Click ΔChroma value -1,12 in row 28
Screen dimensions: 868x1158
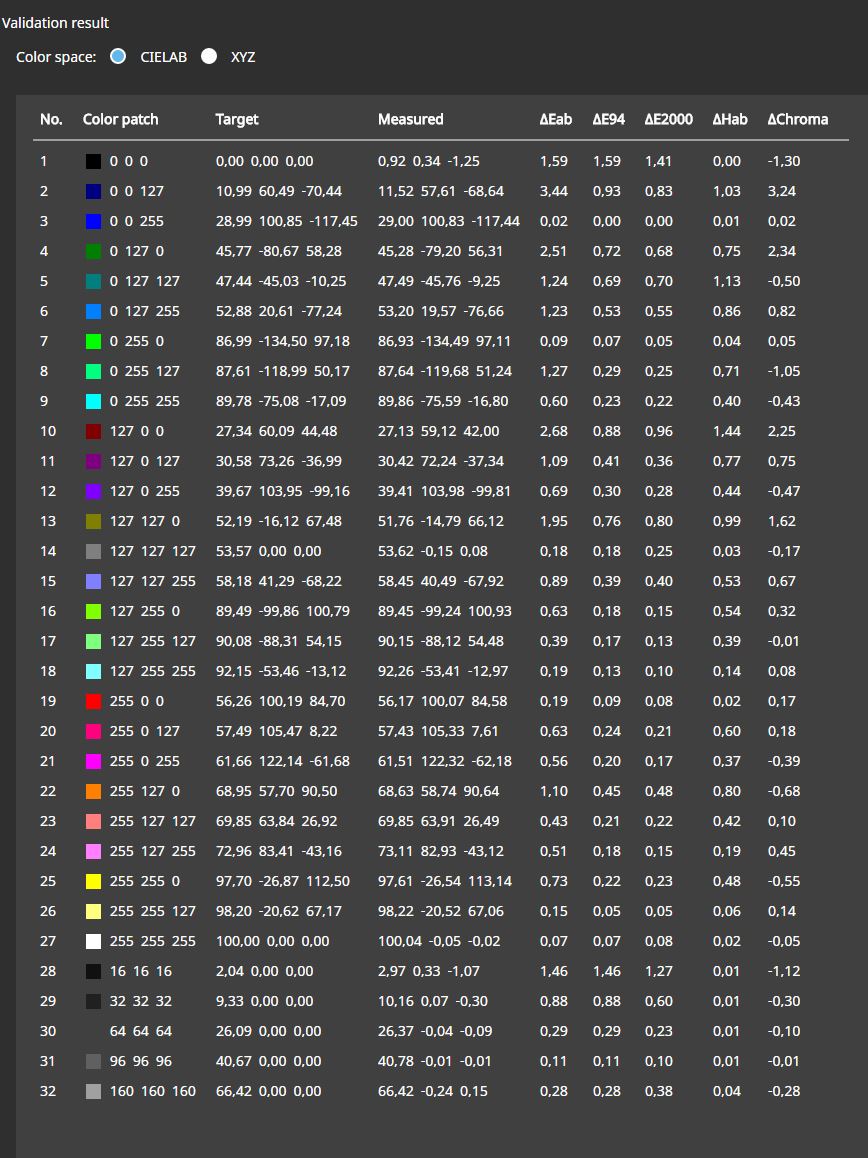(784, 971)
